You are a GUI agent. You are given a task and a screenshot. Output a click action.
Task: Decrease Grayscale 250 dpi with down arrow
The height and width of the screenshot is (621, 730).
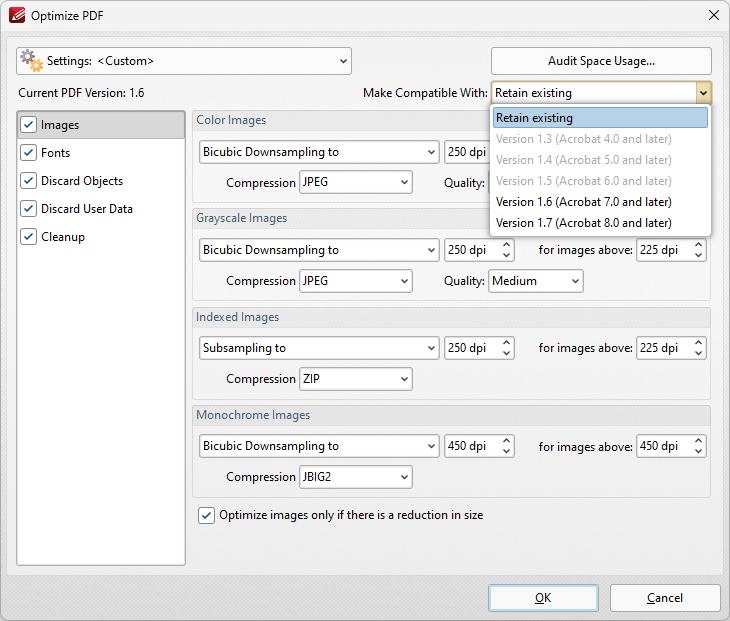507,256
